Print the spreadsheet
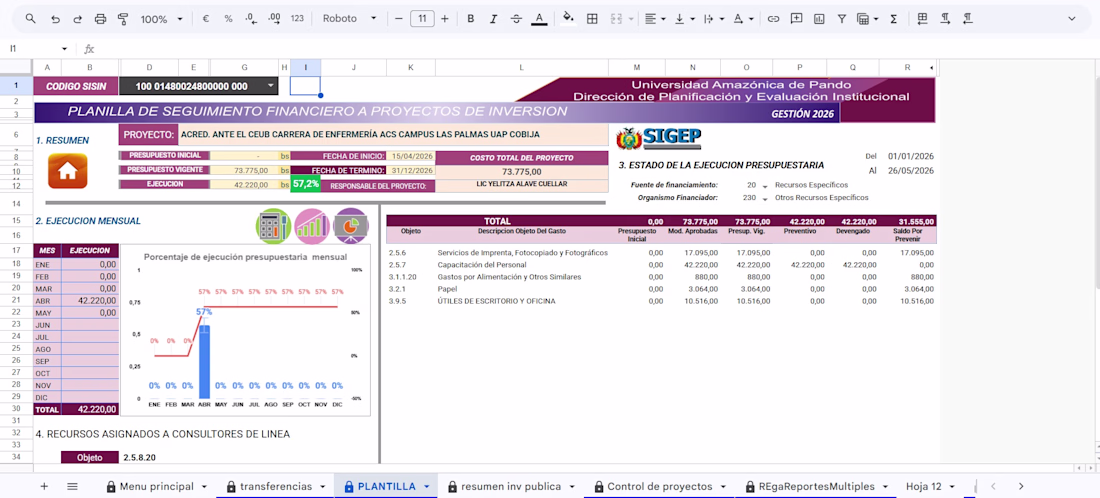Image resolution: width=1100 pixels, height=498 pixels. pos(100,19)
